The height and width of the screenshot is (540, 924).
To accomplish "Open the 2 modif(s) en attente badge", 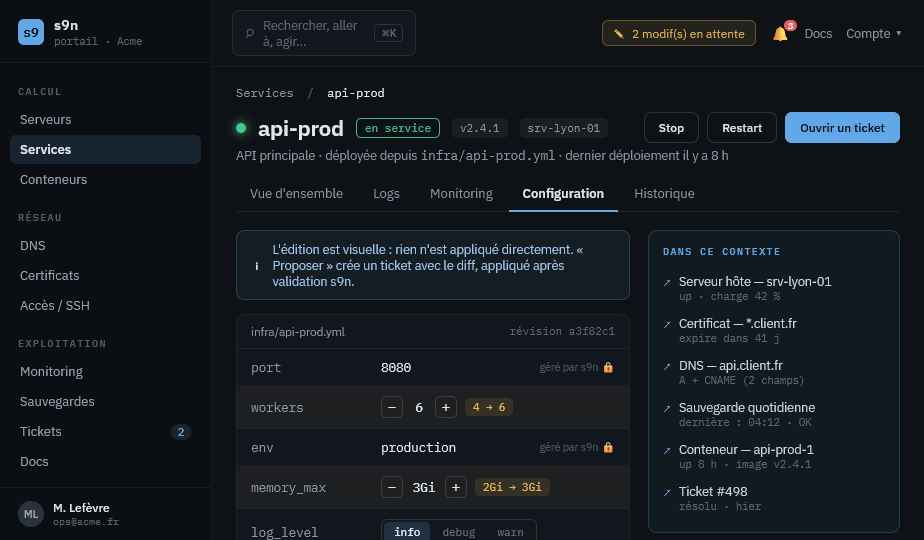I will 679,34.
